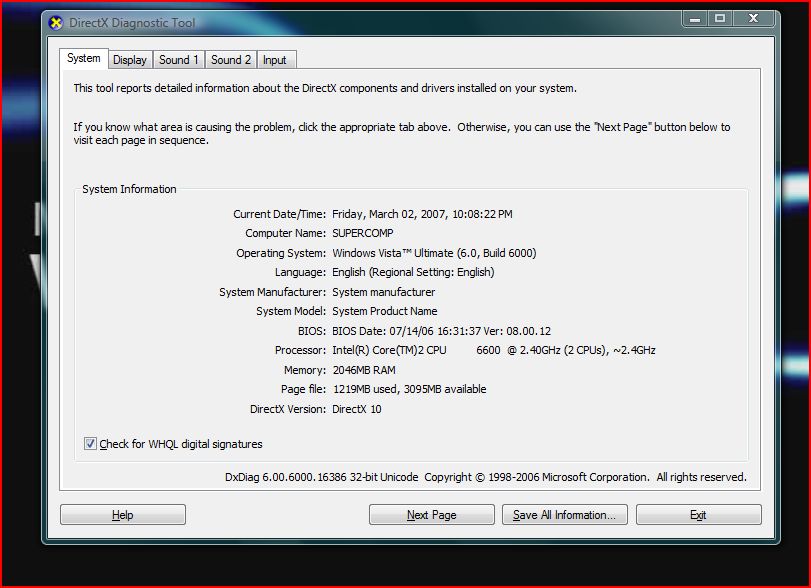The image size is (811, 588).
Task: Toggle Check for WHQL digital signatures checkbox
Action: (x=90, y=444)
